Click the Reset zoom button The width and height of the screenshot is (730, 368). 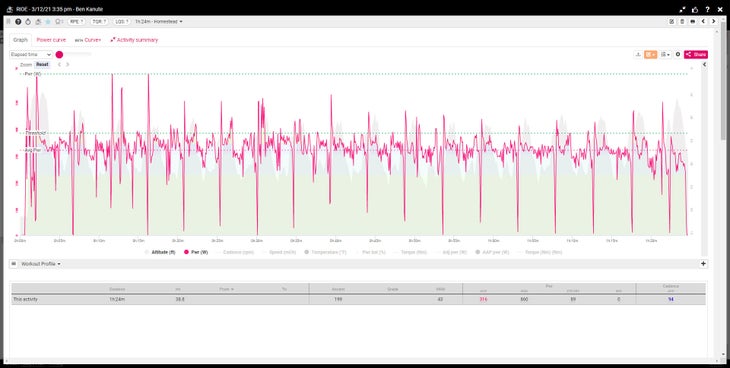(x=42, y=65)
